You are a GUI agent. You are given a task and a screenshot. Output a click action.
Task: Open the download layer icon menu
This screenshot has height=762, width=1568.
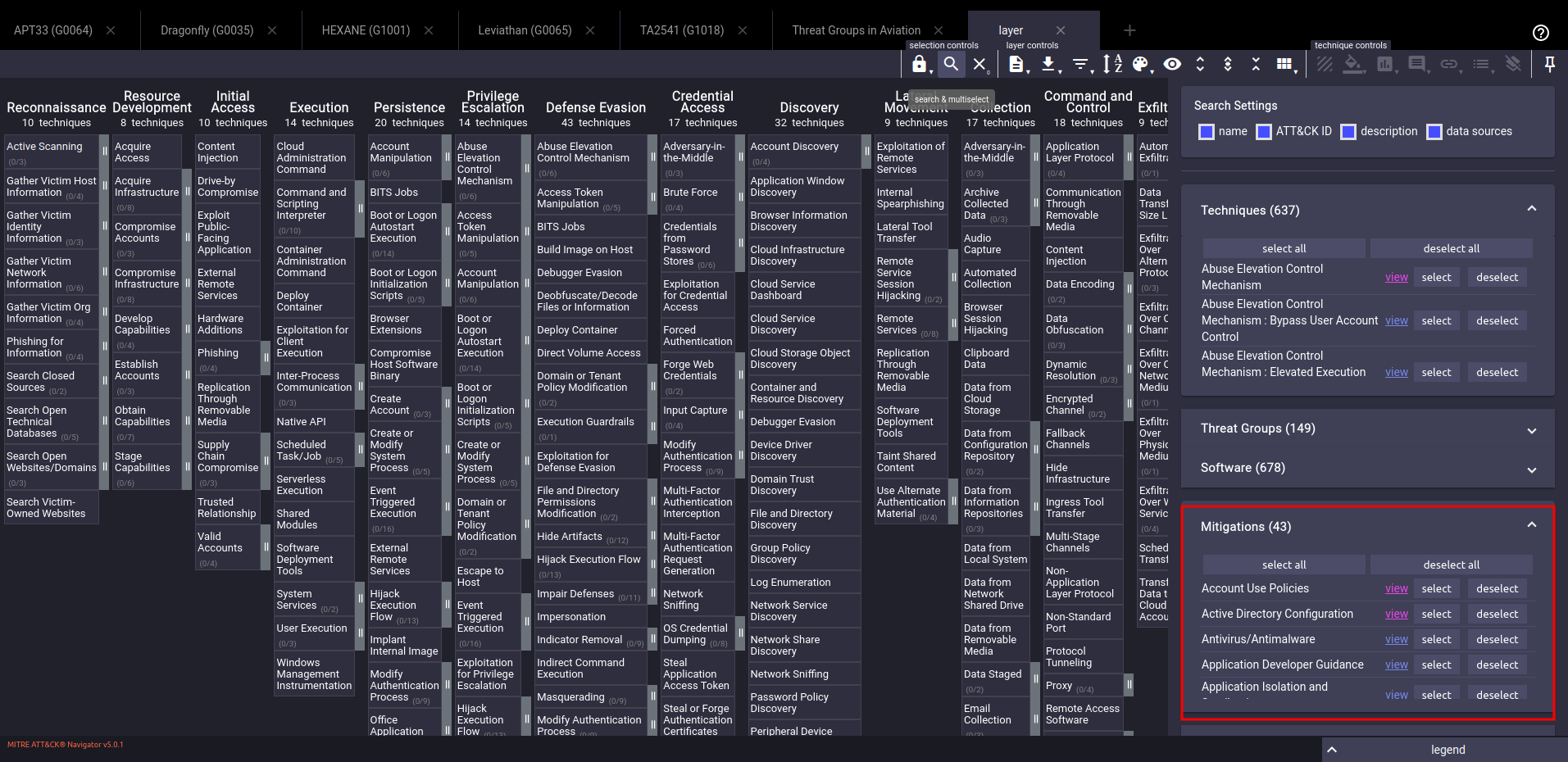click(x=1048, y=64)
